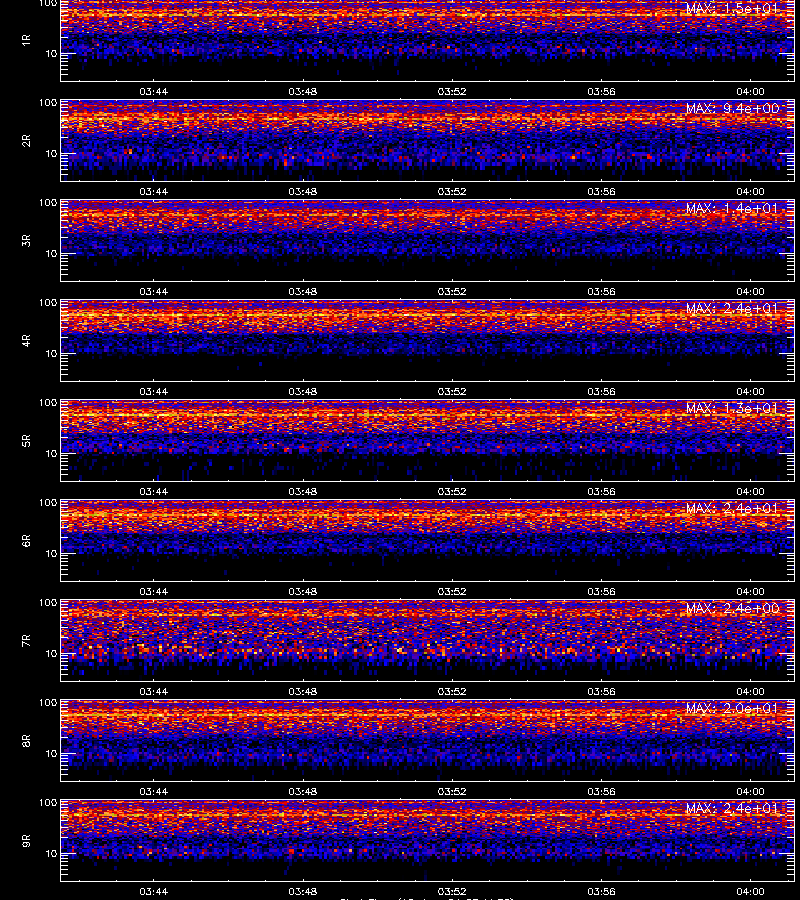Viewport: 800px width, 900px height.
Task: Click the 2R panel axis label
Action: 26,141
